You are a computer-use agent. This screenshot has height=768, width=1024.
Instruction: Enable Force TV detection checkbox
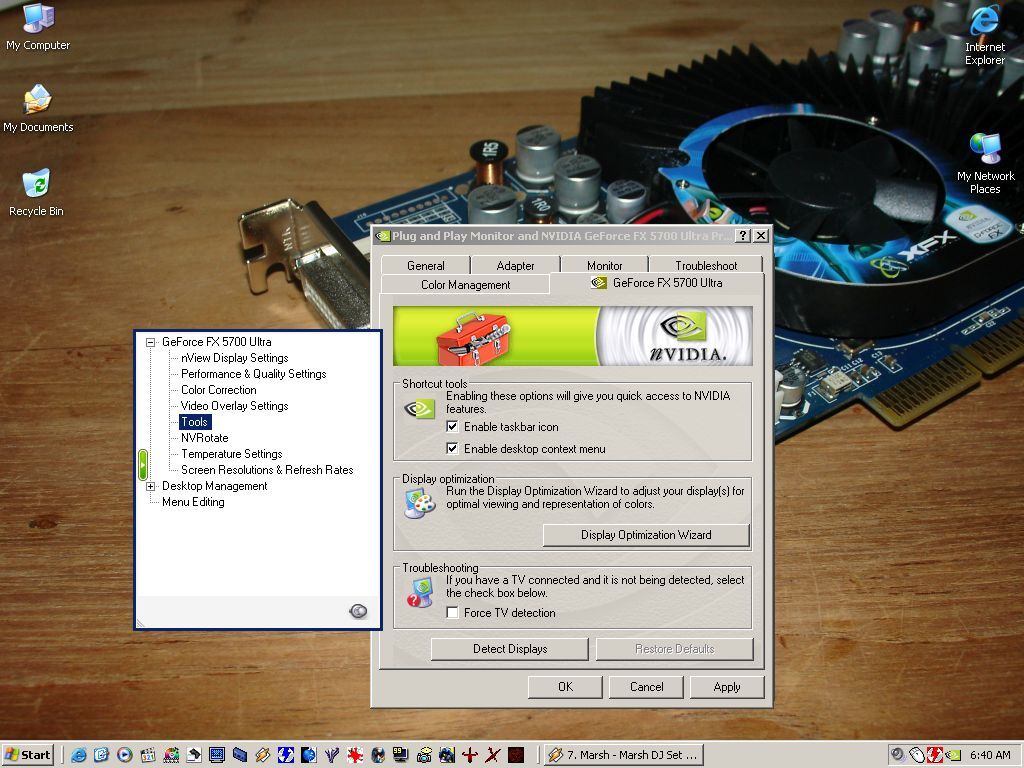(x=452, y=613)
